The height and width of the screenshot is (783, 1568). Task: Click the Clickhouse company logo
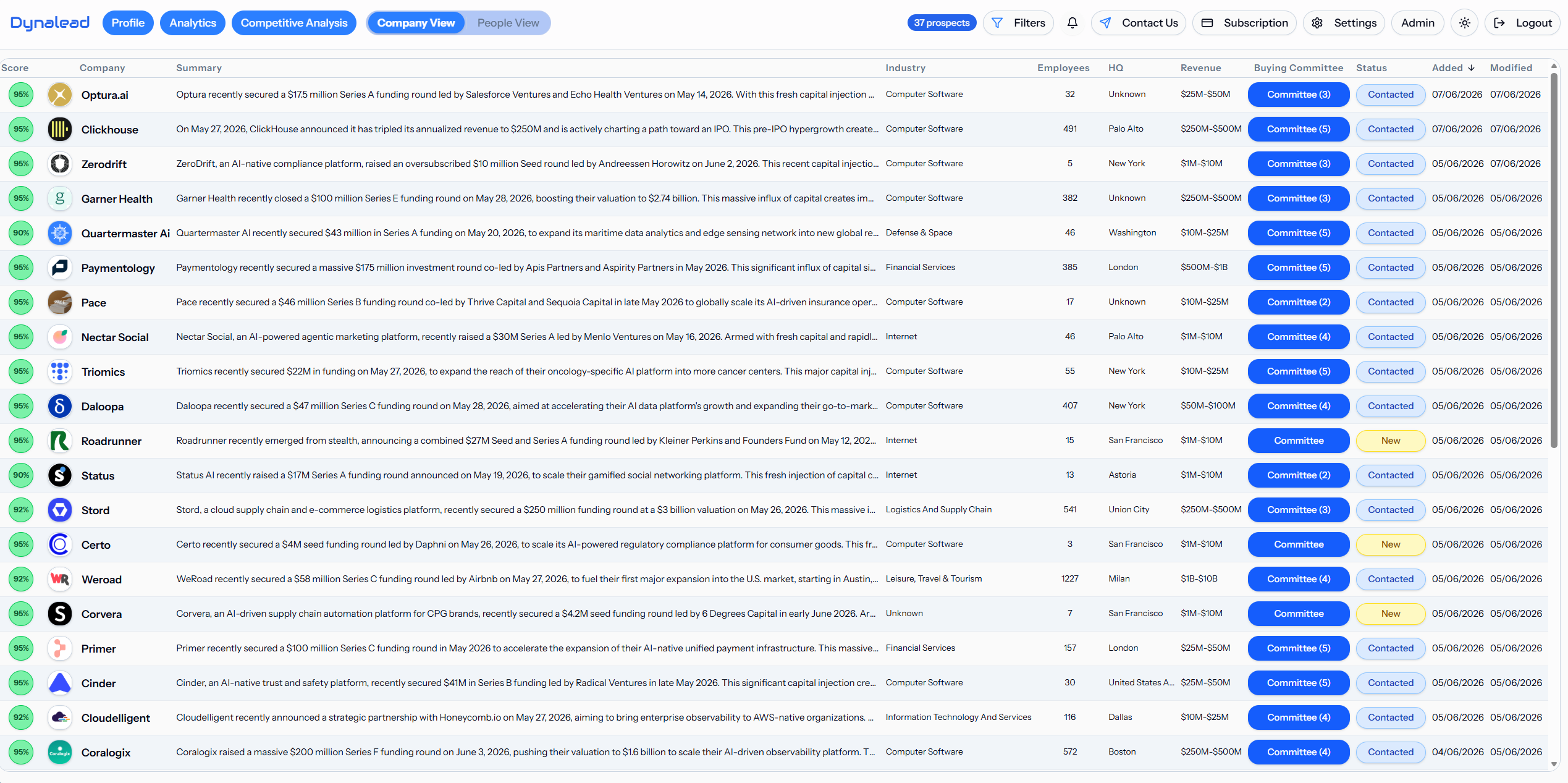[x=60, y=129]
